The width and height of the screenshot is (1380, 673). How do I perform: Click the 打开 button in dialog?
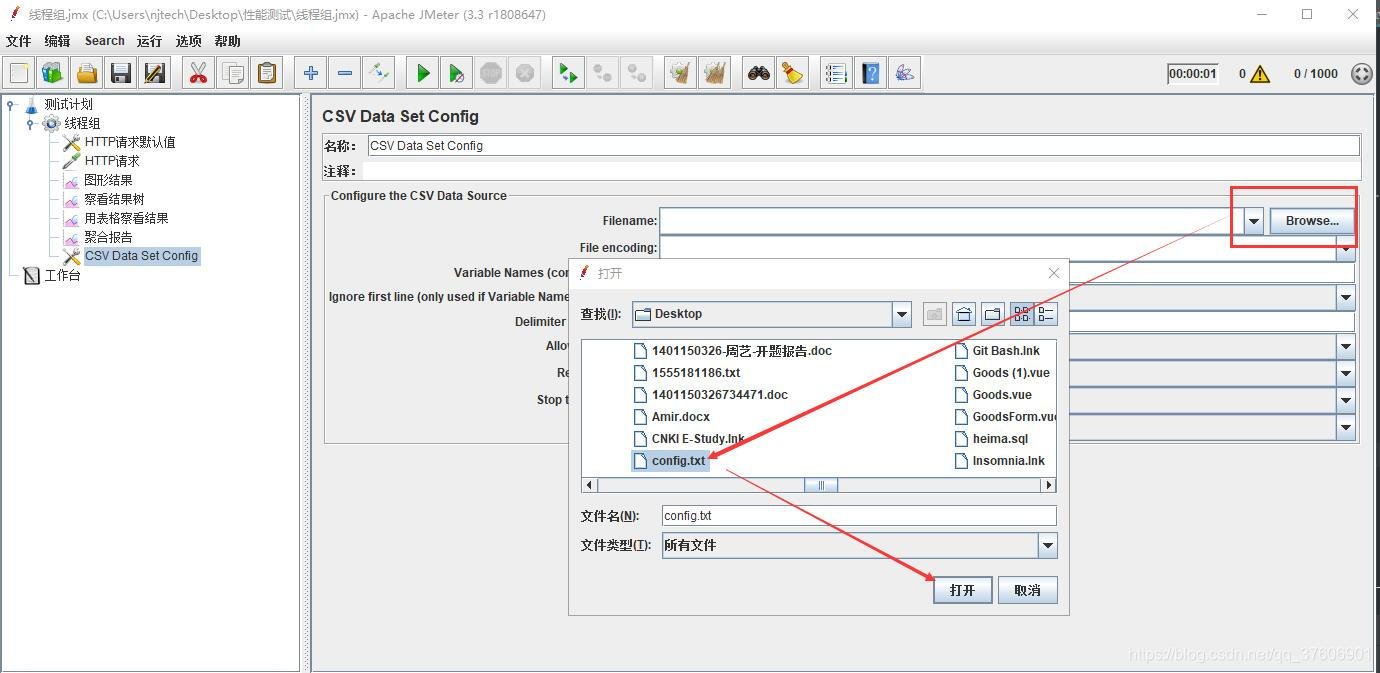click(963, 590)
